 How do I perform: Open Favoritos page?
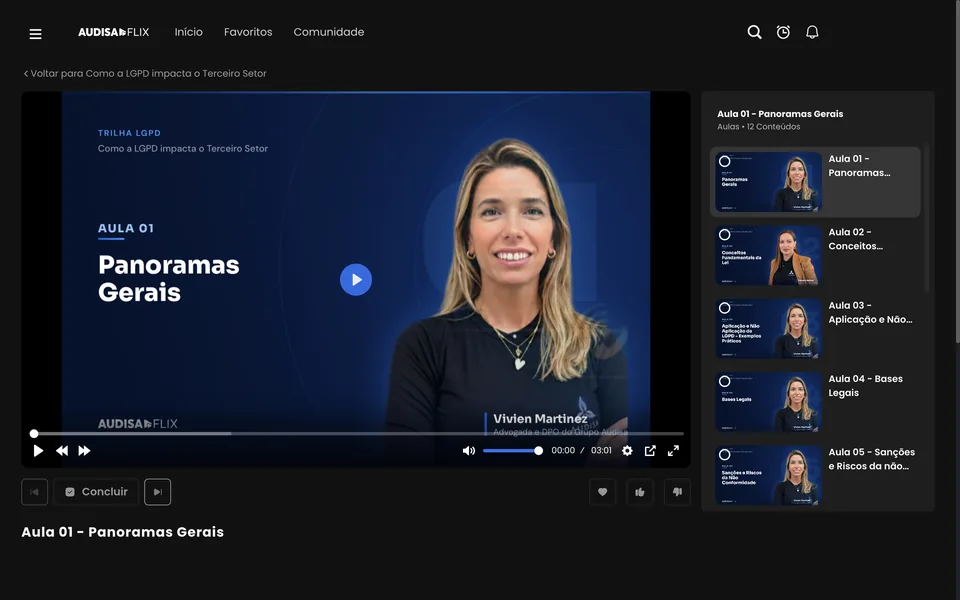(248, 32)
